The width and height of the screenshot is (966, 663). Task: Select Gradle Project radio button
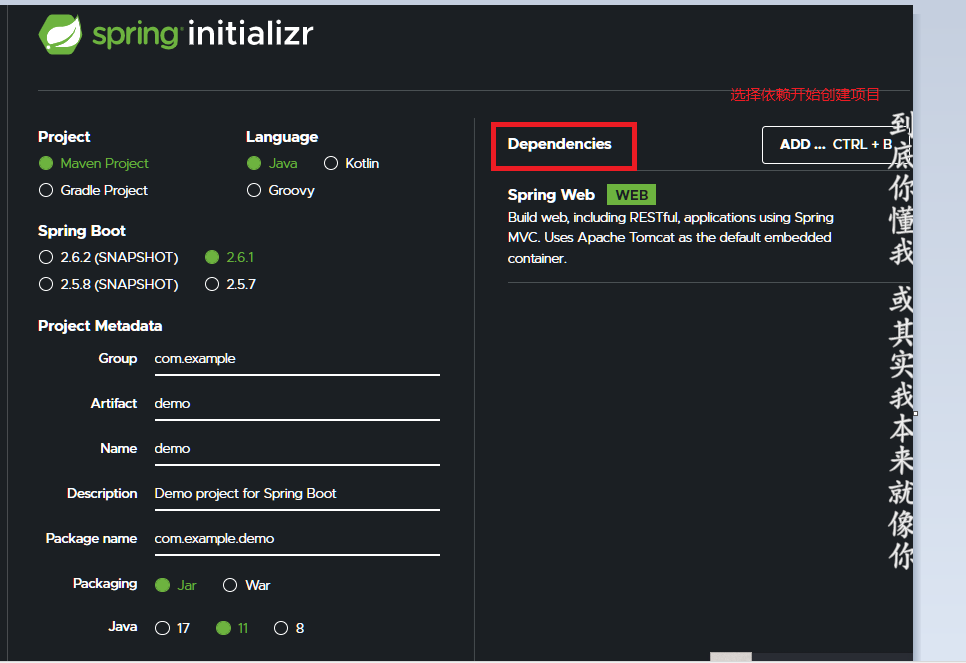pyautogui.click(x=46, y=190)
